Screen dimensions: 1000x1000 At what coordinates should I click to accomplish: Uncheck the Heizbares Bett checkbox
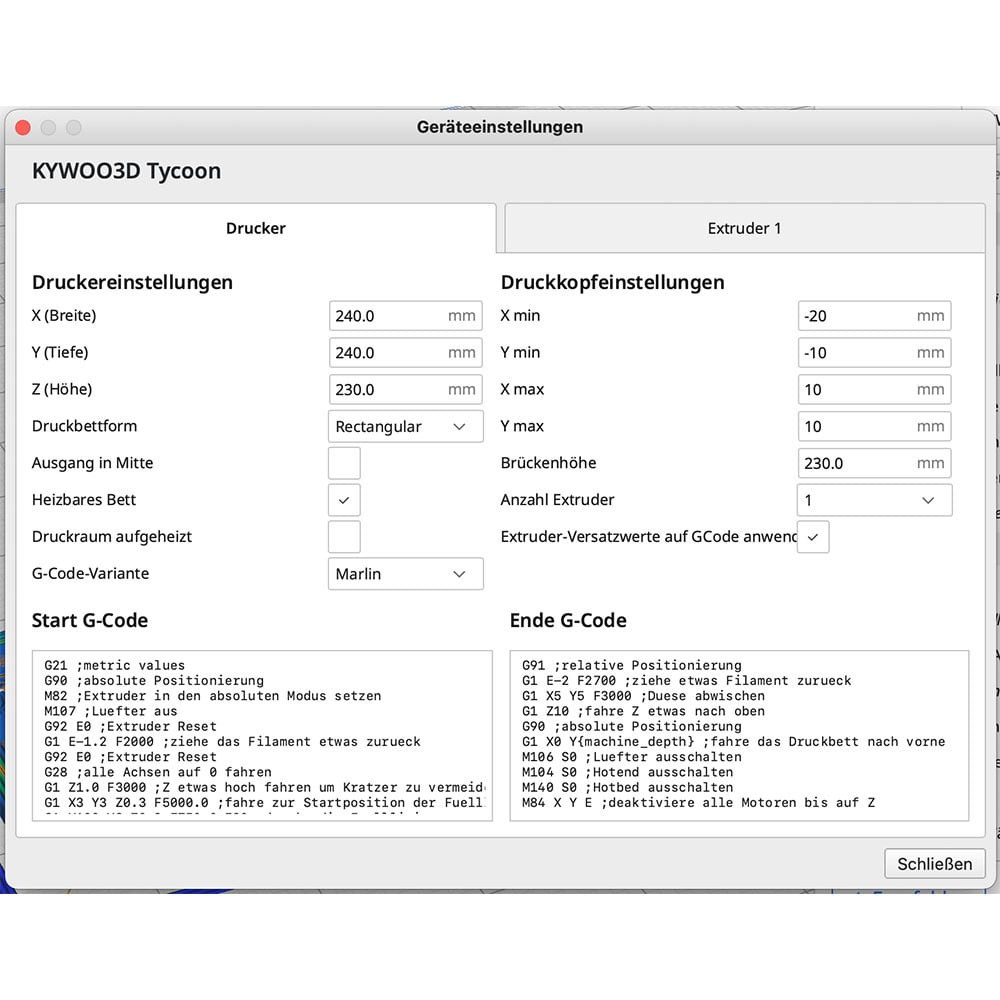(344, 500)
